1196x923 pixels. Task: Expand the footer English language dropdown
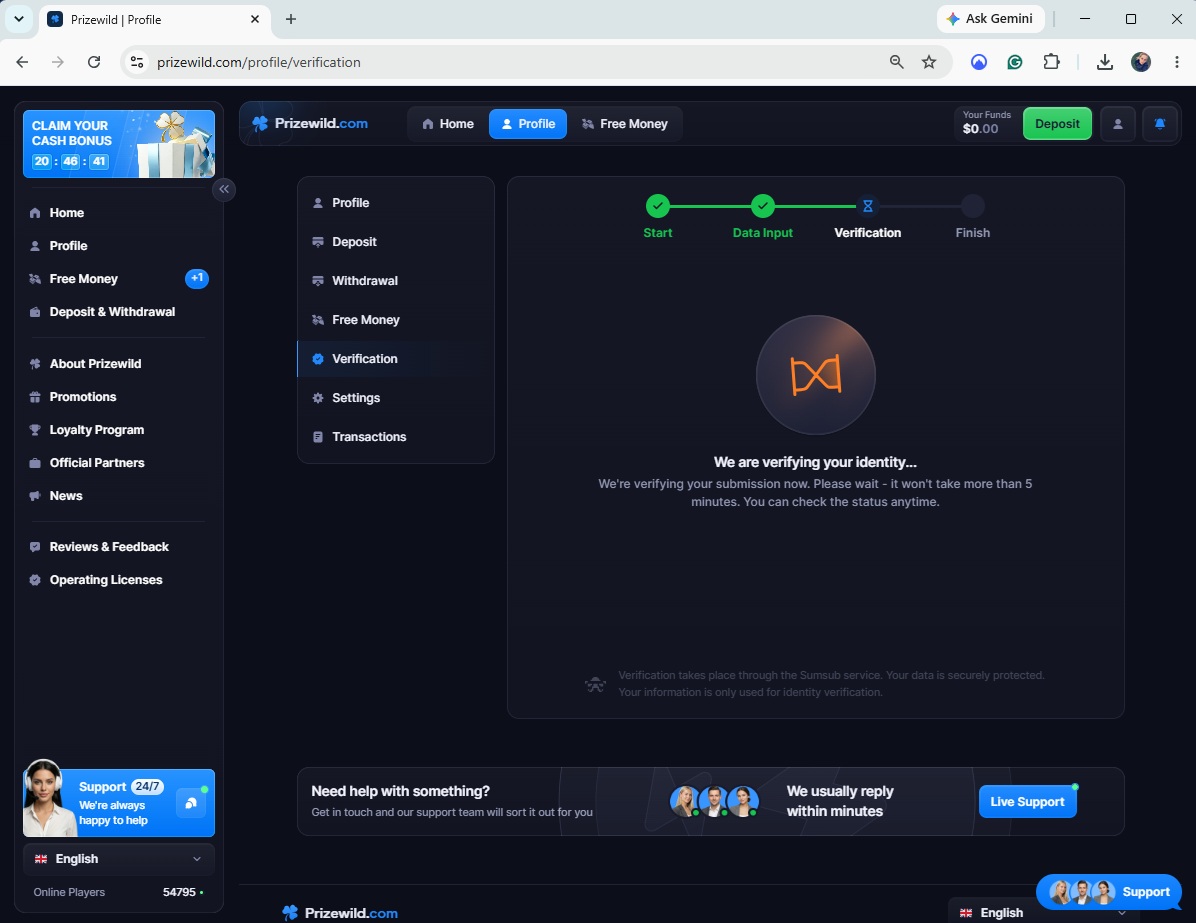point(1043,912)
